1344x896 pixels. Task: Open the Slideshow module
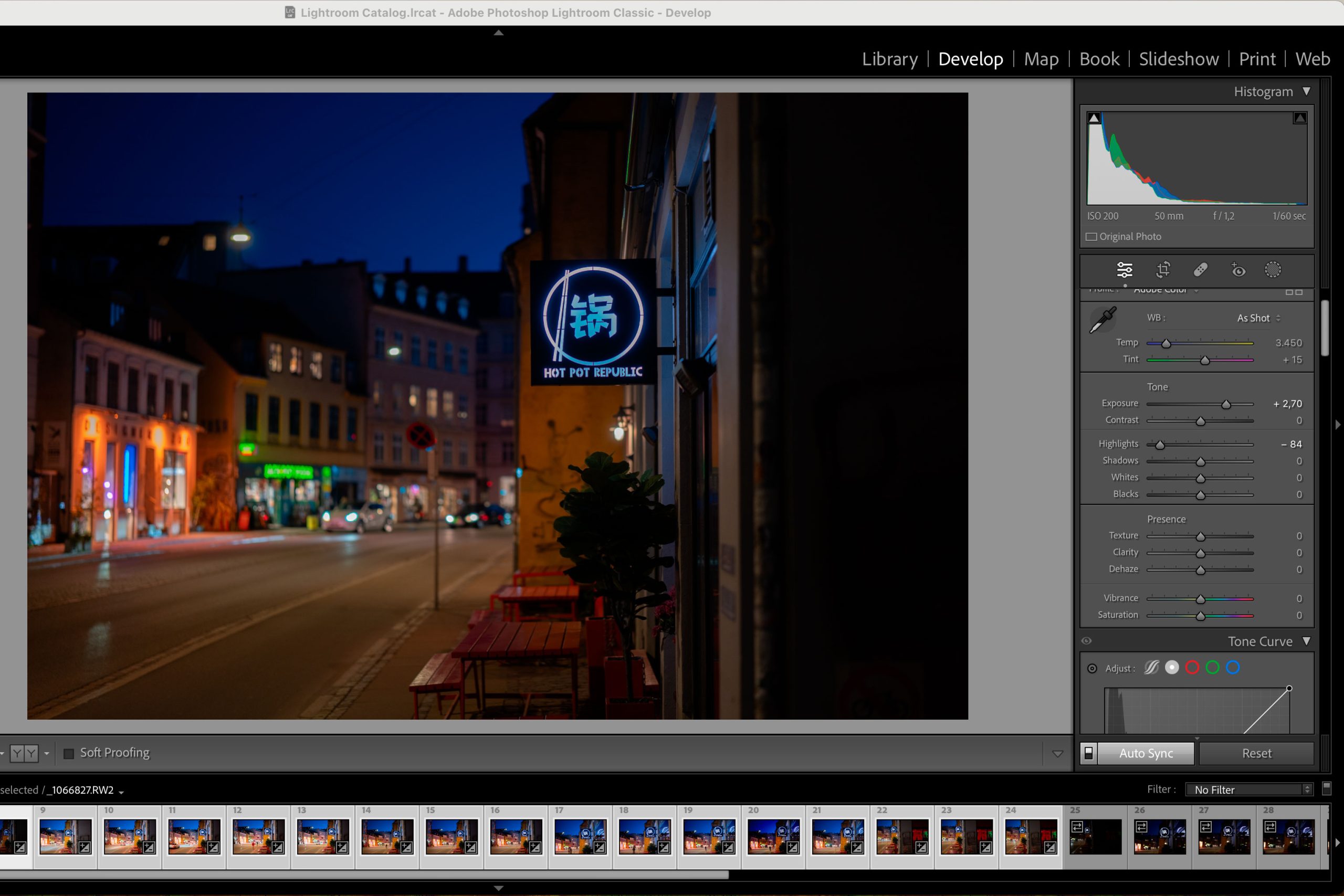(x=1178, y=59)
